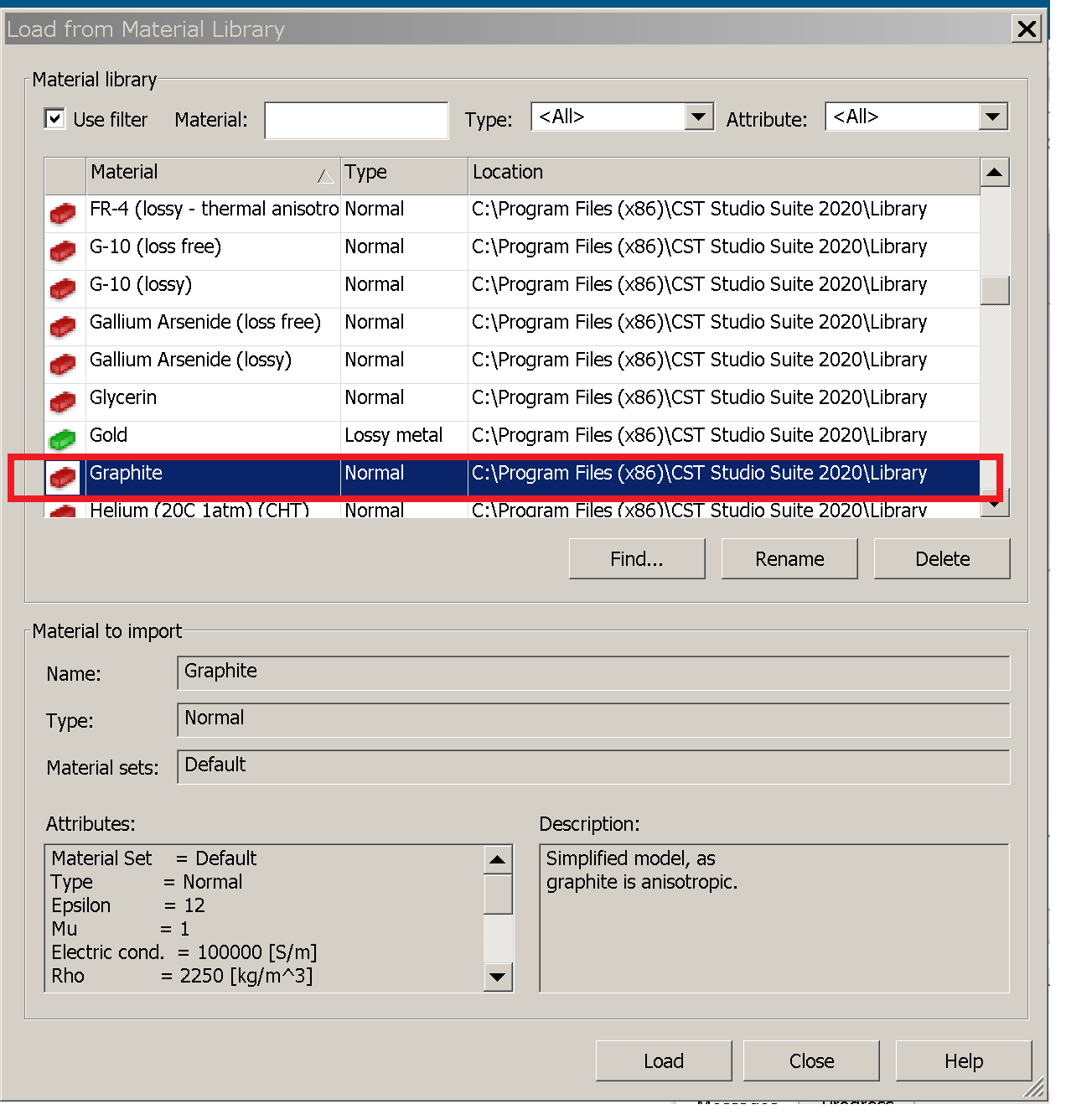Click the down arrow of the Attributes scrollbar
The height and width of the screenshot is (1120, 1066).
pyautogui.click(x=498, y=977)
